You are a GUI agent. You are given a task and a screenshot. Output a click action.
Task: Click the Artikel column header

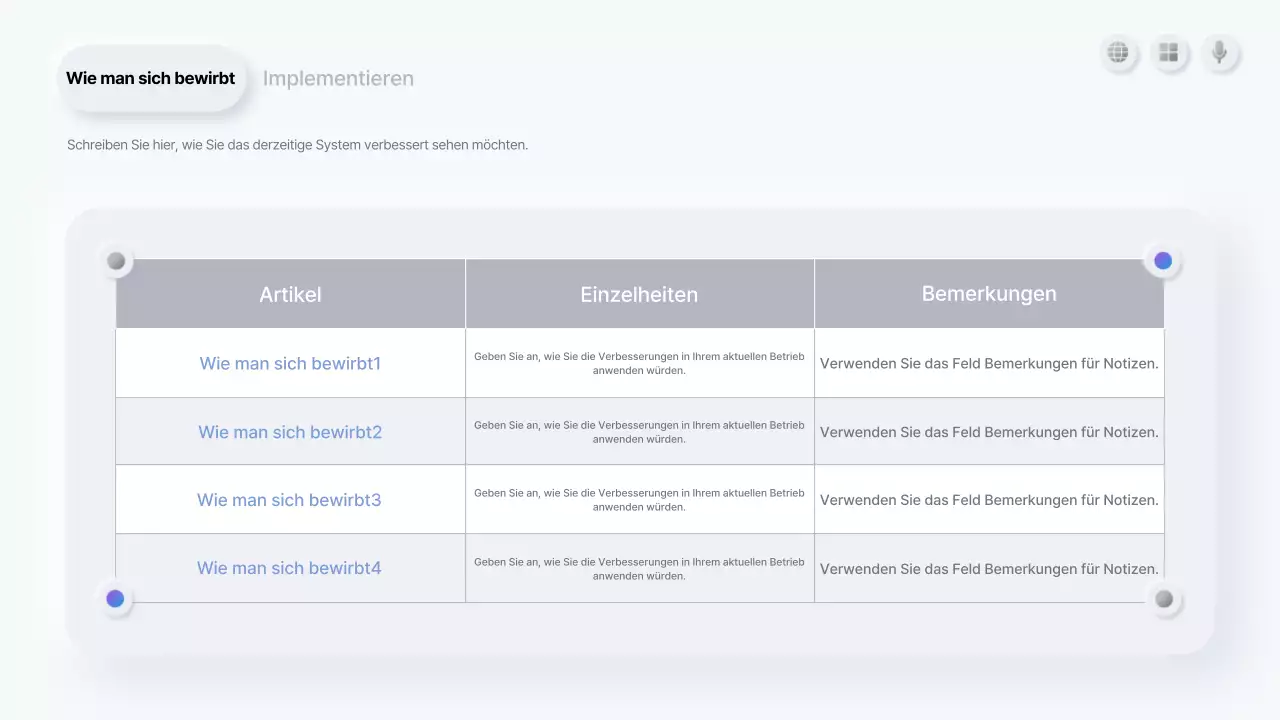pos(290,294)
